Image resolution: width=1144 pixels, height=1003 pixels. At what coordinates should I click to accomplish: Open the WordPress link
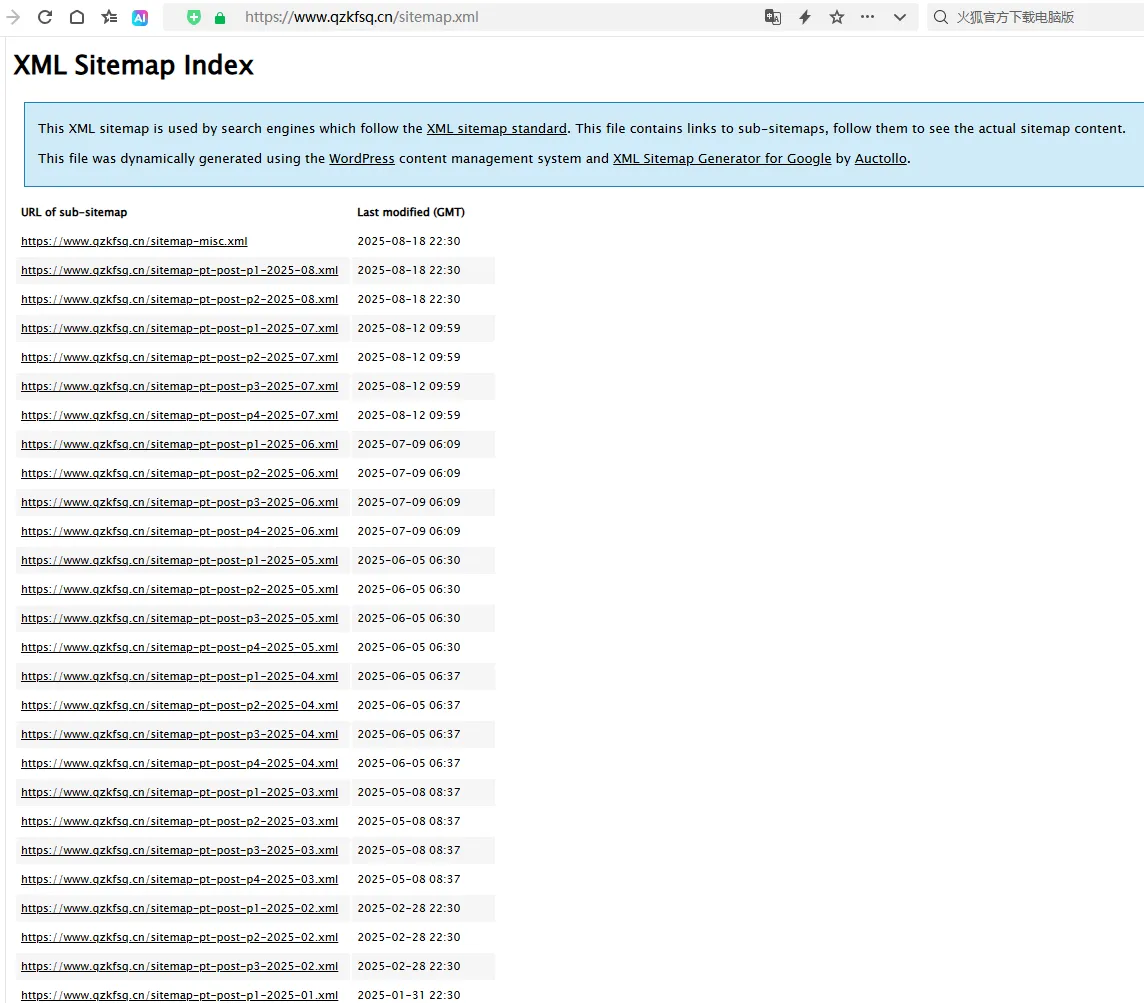coord(362,158)
